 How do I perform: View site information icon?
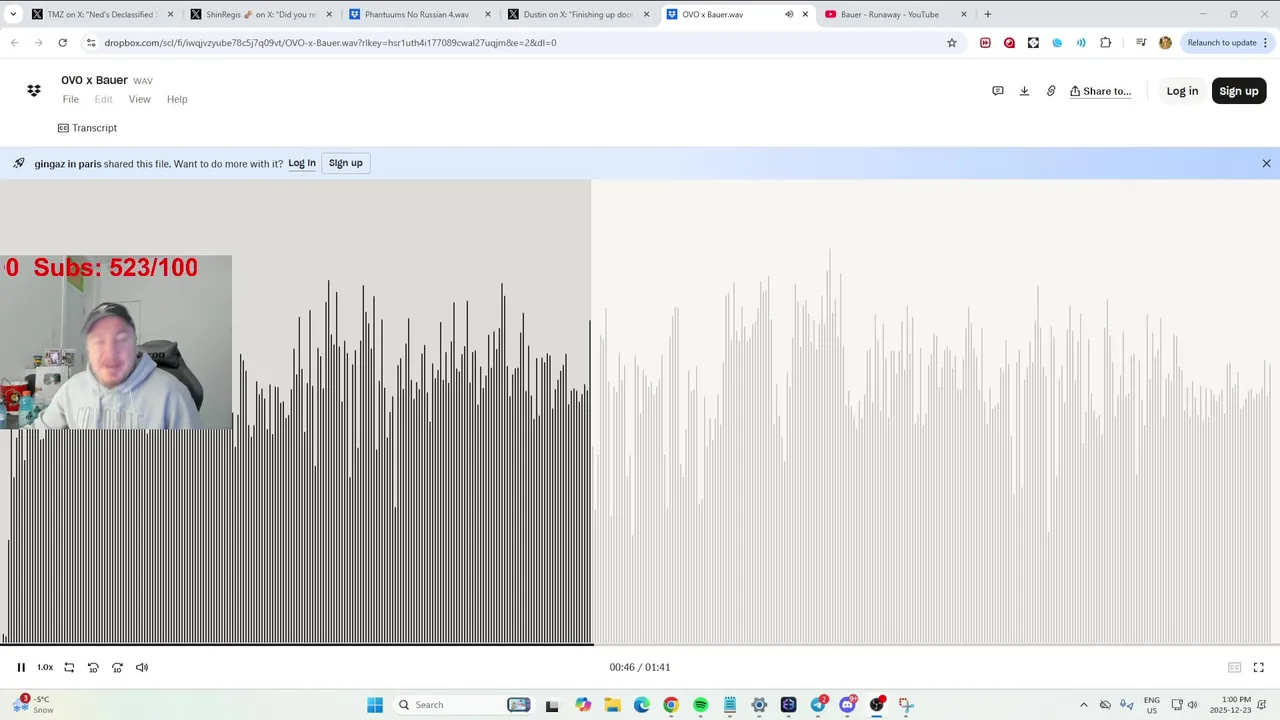tap(91, 43)
